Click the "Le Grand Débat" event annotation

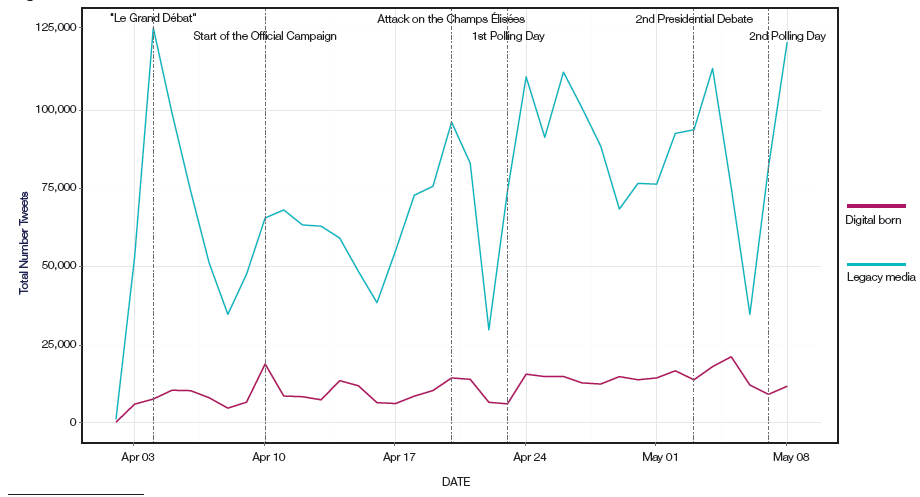pyautogui.click(x=153, y=18)
